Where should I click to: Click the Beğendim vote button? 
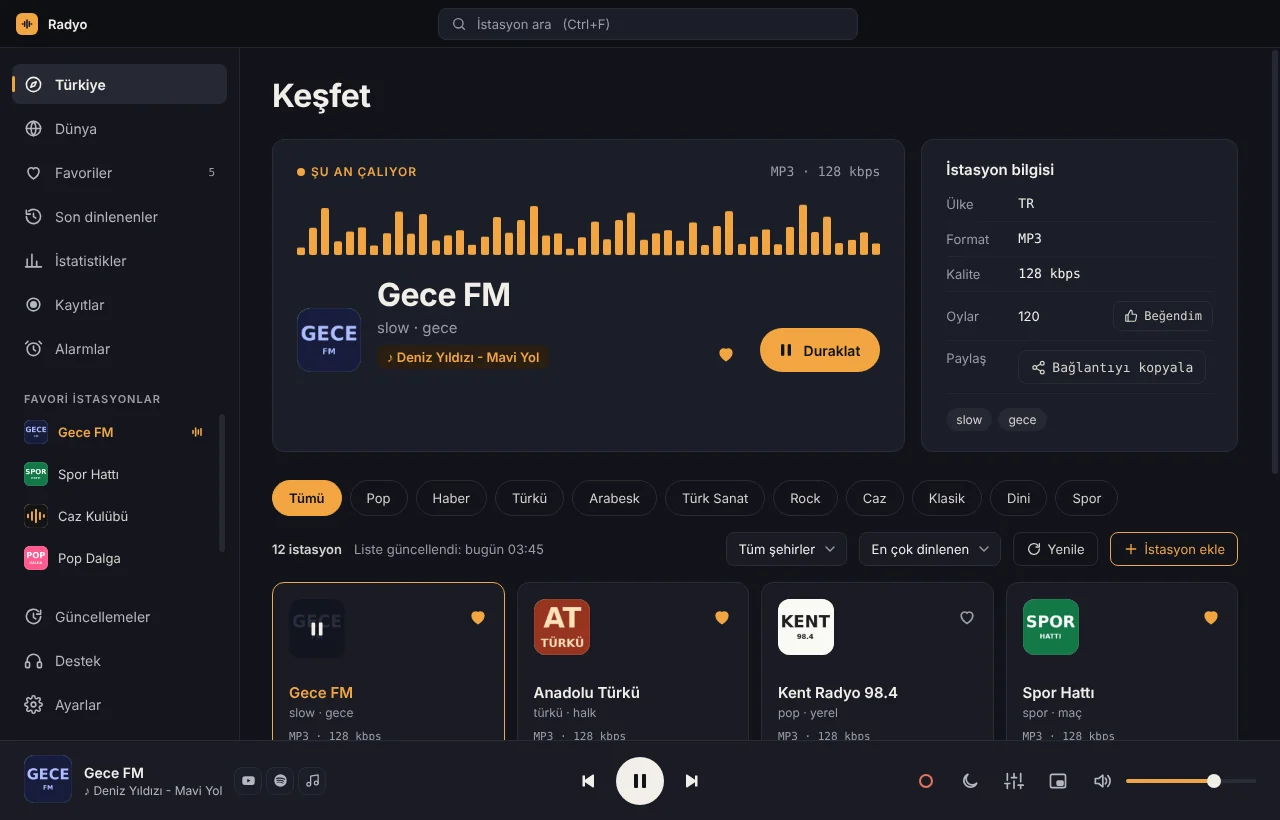(1163, 316)
